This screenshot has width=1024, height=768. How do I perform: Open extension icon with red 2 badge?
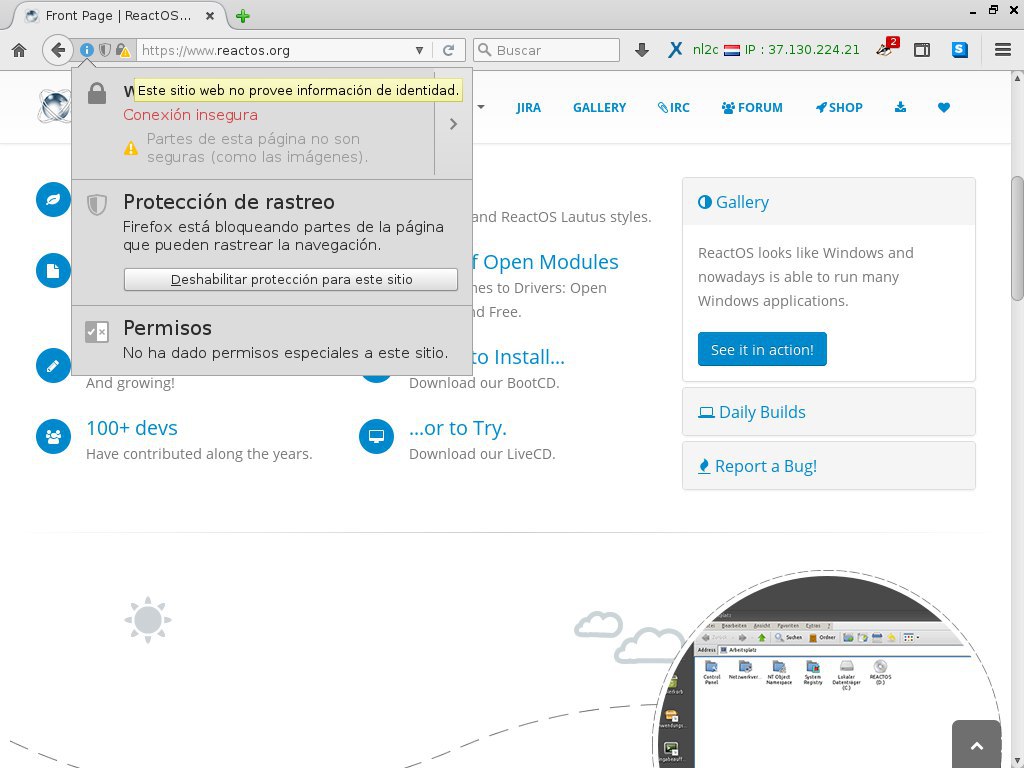887,48
